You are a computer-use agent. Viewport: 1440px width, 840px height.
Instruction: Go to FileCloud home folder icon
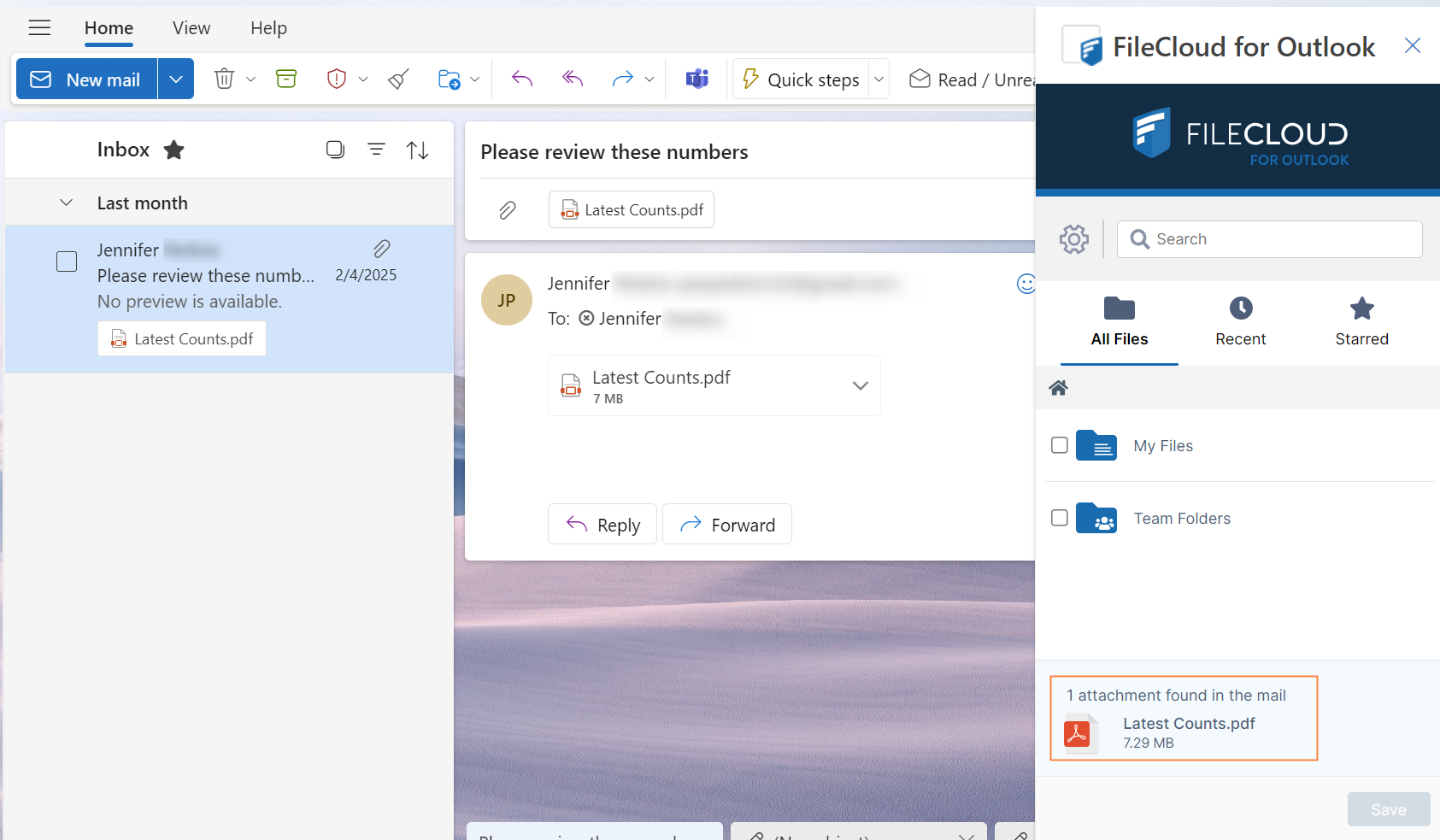(x=1058, y=388)
